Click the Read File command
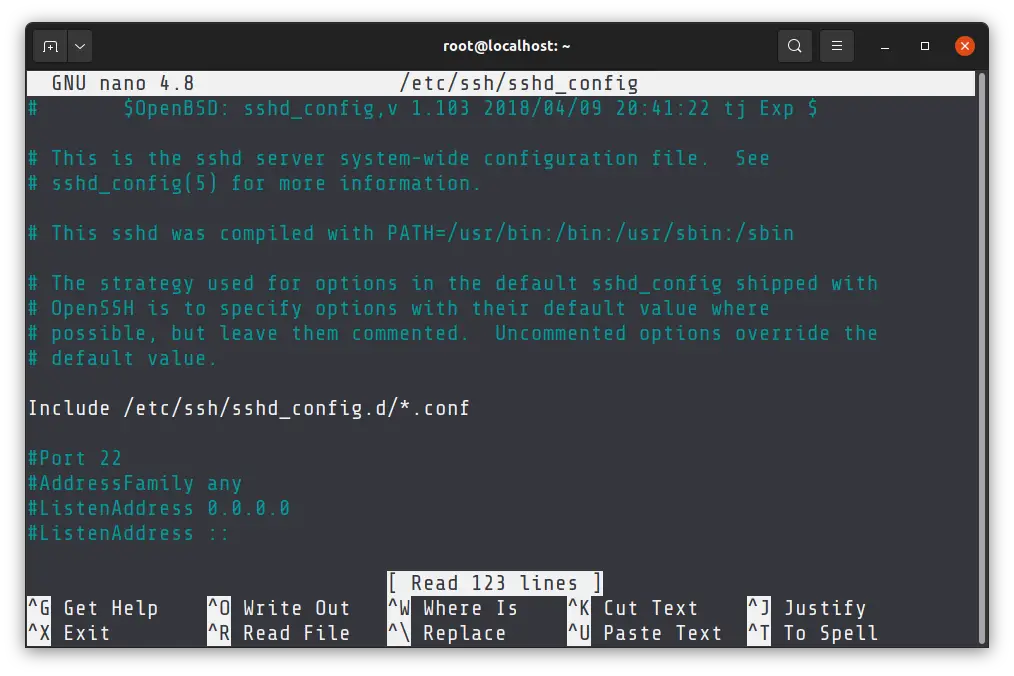This screenshot has height=676, width=1014. [297, 633]
